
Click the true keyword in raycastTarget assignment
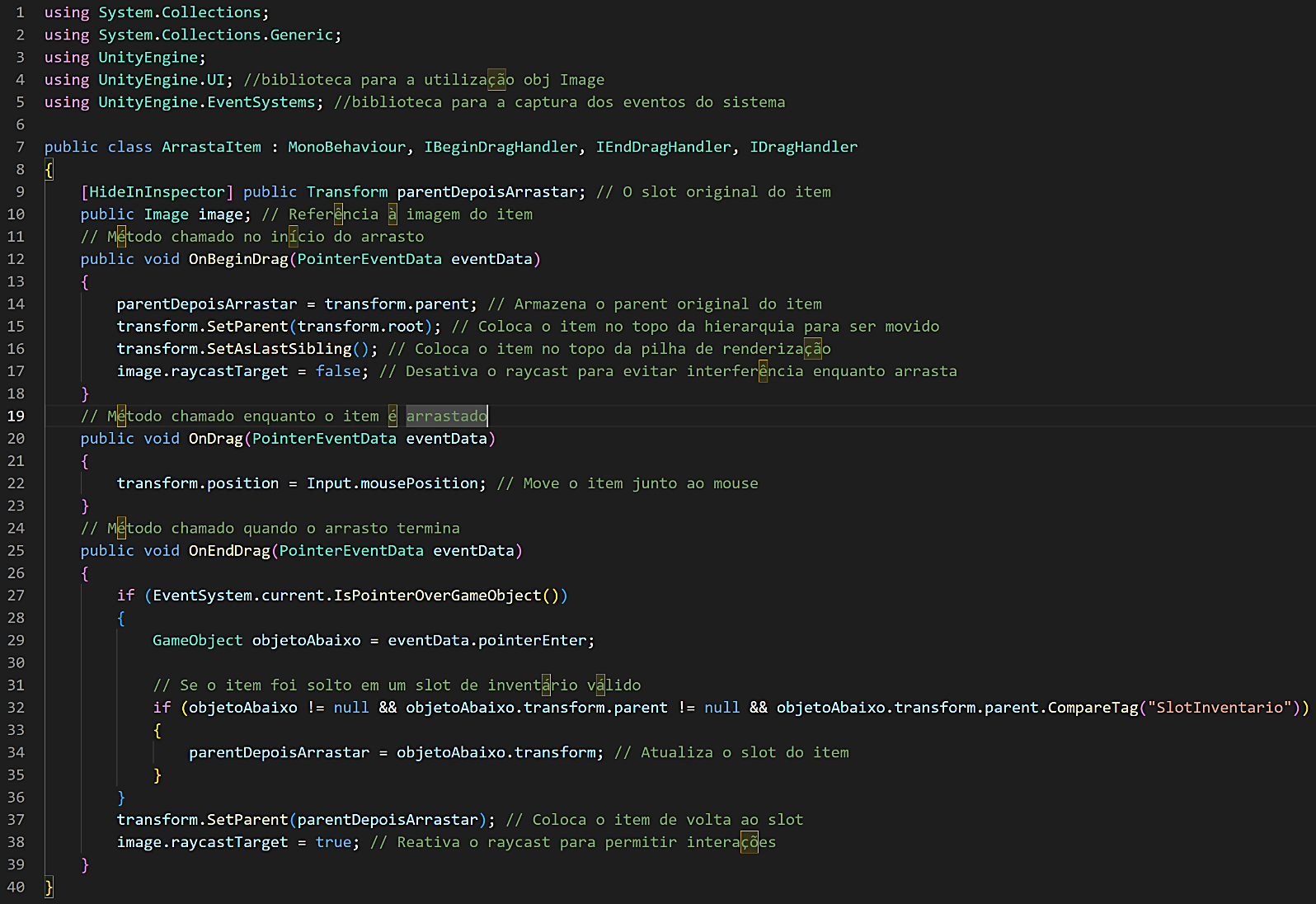tap(333, 842)
